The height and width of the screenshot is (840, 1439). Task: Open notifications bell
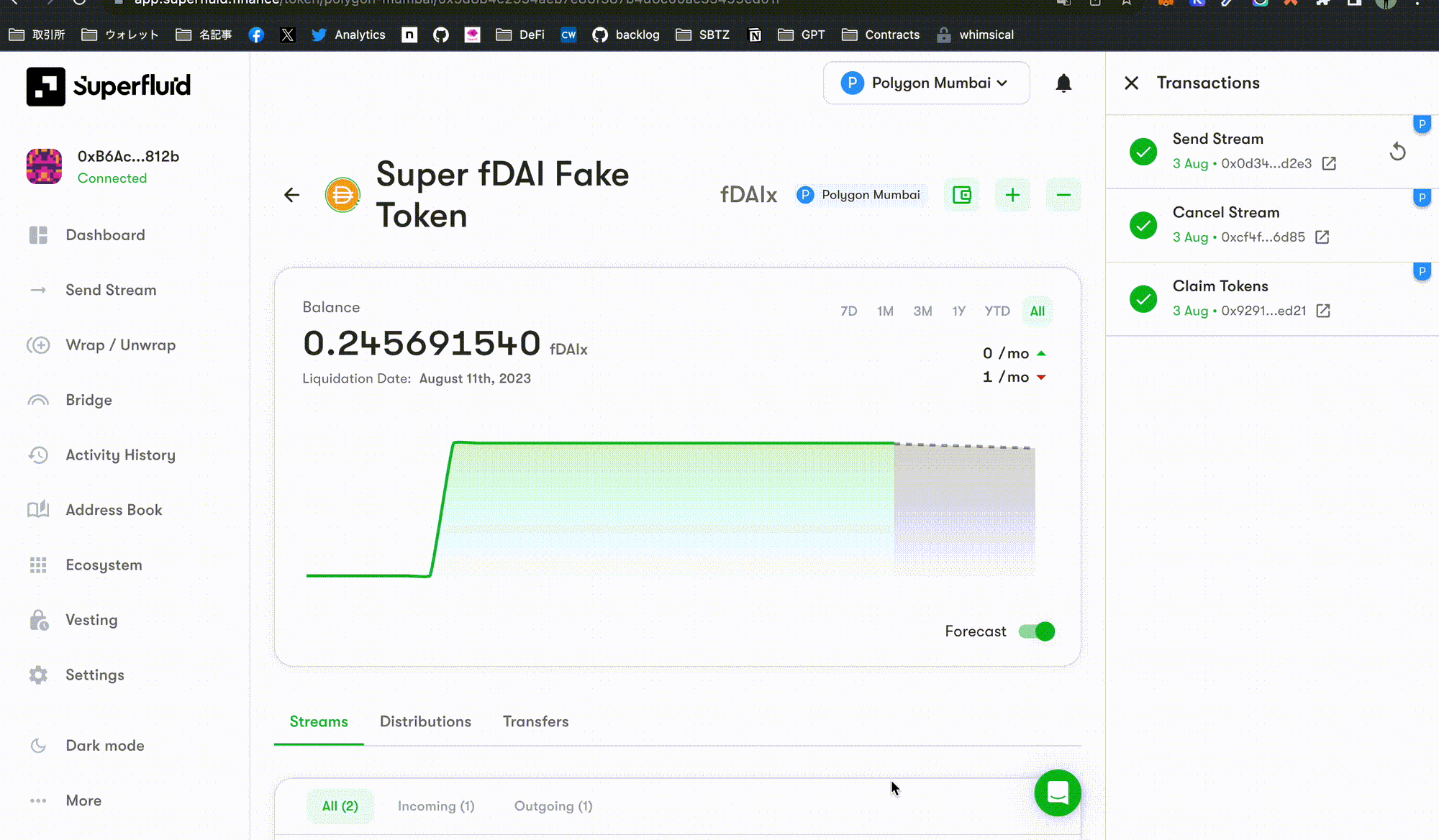coord(1063,83)
